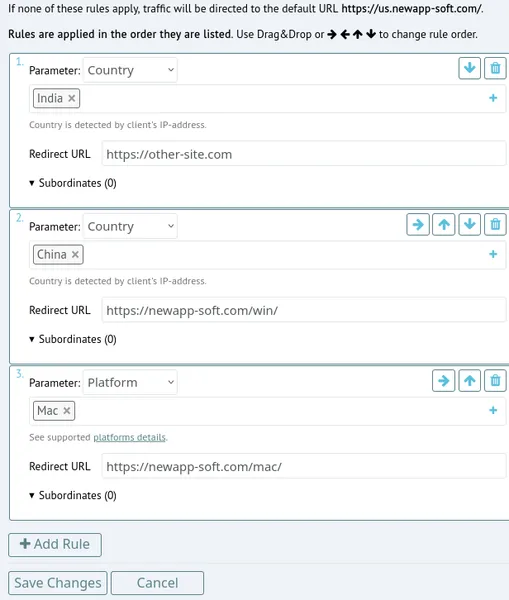Image resolution: width=509 pixels, height=600 pixels.
Task: Move rule 2 down with arrow button
Action: click(470, 224)
